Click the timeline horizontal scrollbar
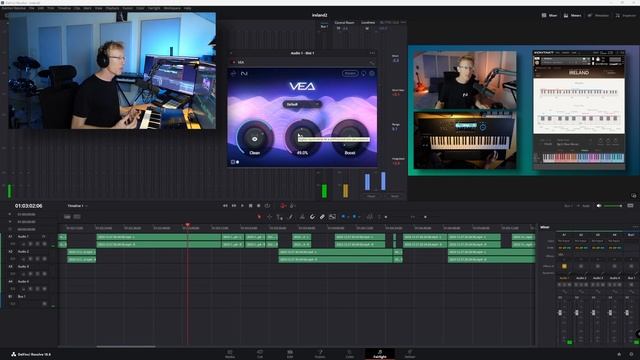 pyautogui.click(x=126, y=347)
